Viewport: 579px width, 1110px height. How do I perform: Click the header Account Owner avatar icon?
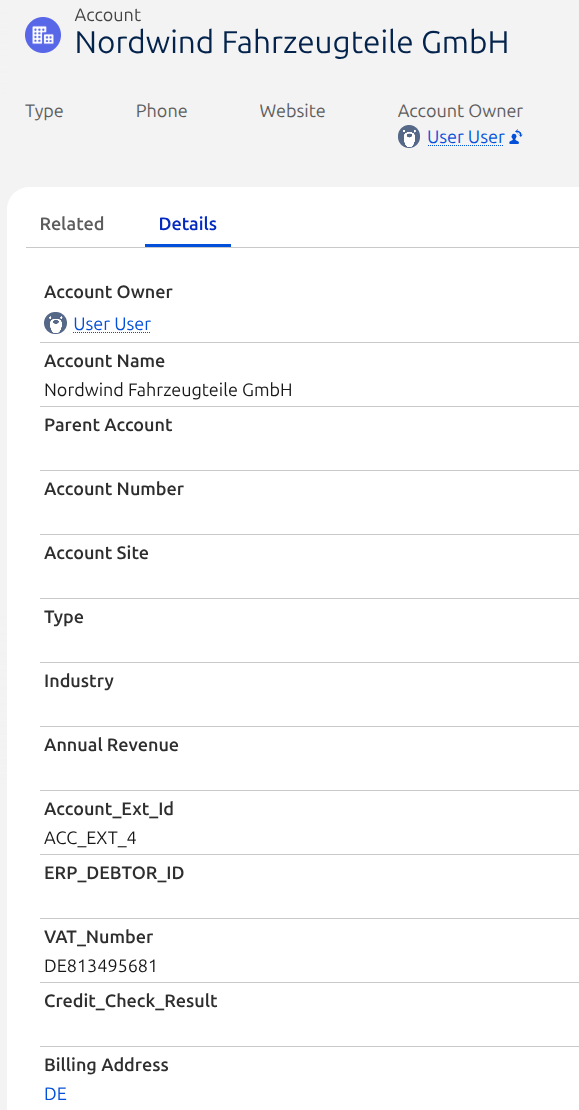pyautogui.click(x=409, y=137)
